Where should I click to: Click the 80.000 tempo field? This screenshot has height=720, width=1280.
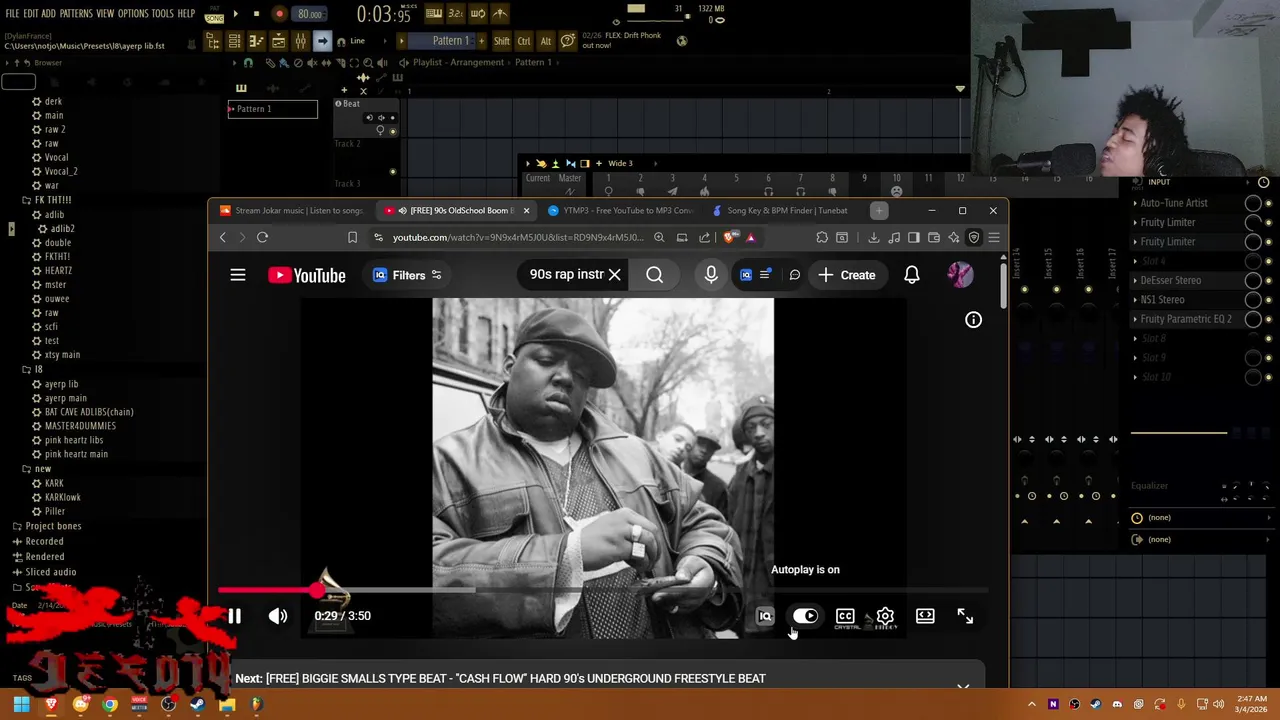tap(309, 14)
